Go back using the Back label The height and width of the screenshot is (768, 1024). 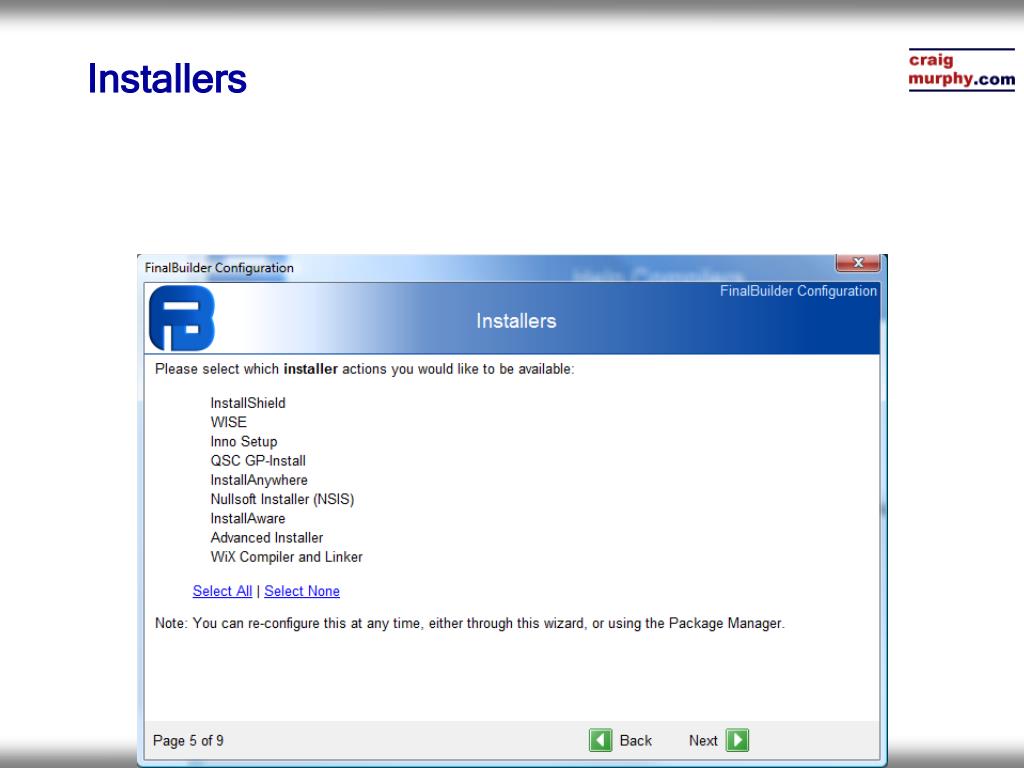click(x=635, y=741)
